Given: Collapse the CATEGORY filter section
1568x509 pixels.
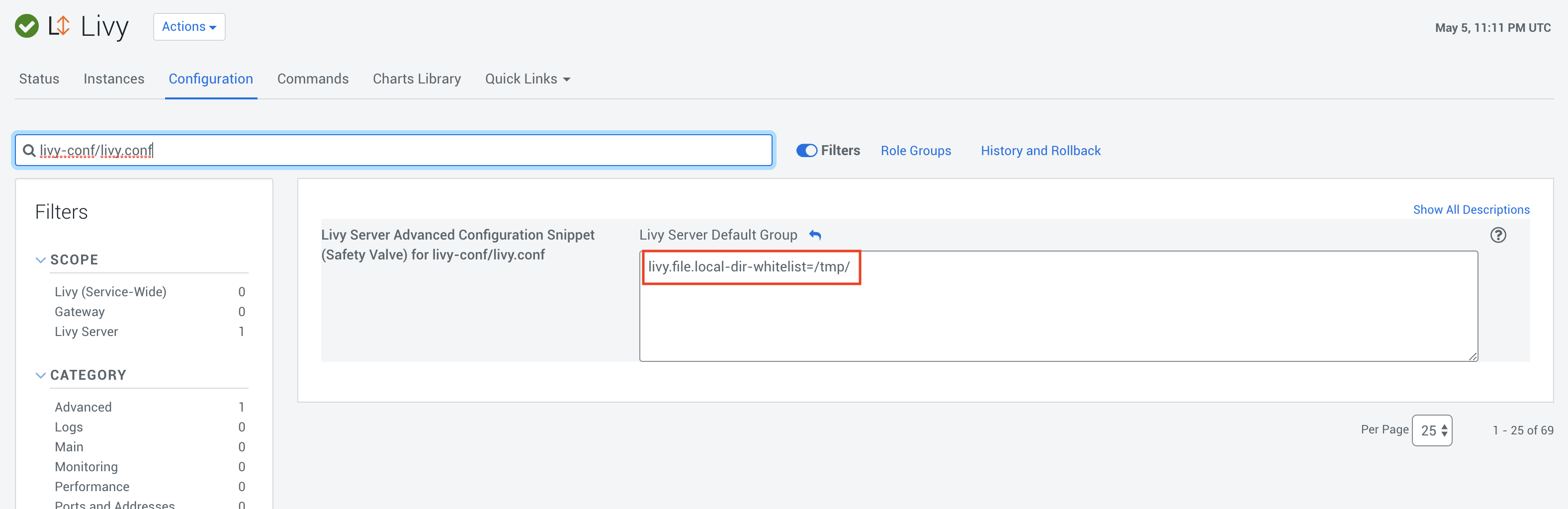Looking at the screenshot, I should pos(41,375).
